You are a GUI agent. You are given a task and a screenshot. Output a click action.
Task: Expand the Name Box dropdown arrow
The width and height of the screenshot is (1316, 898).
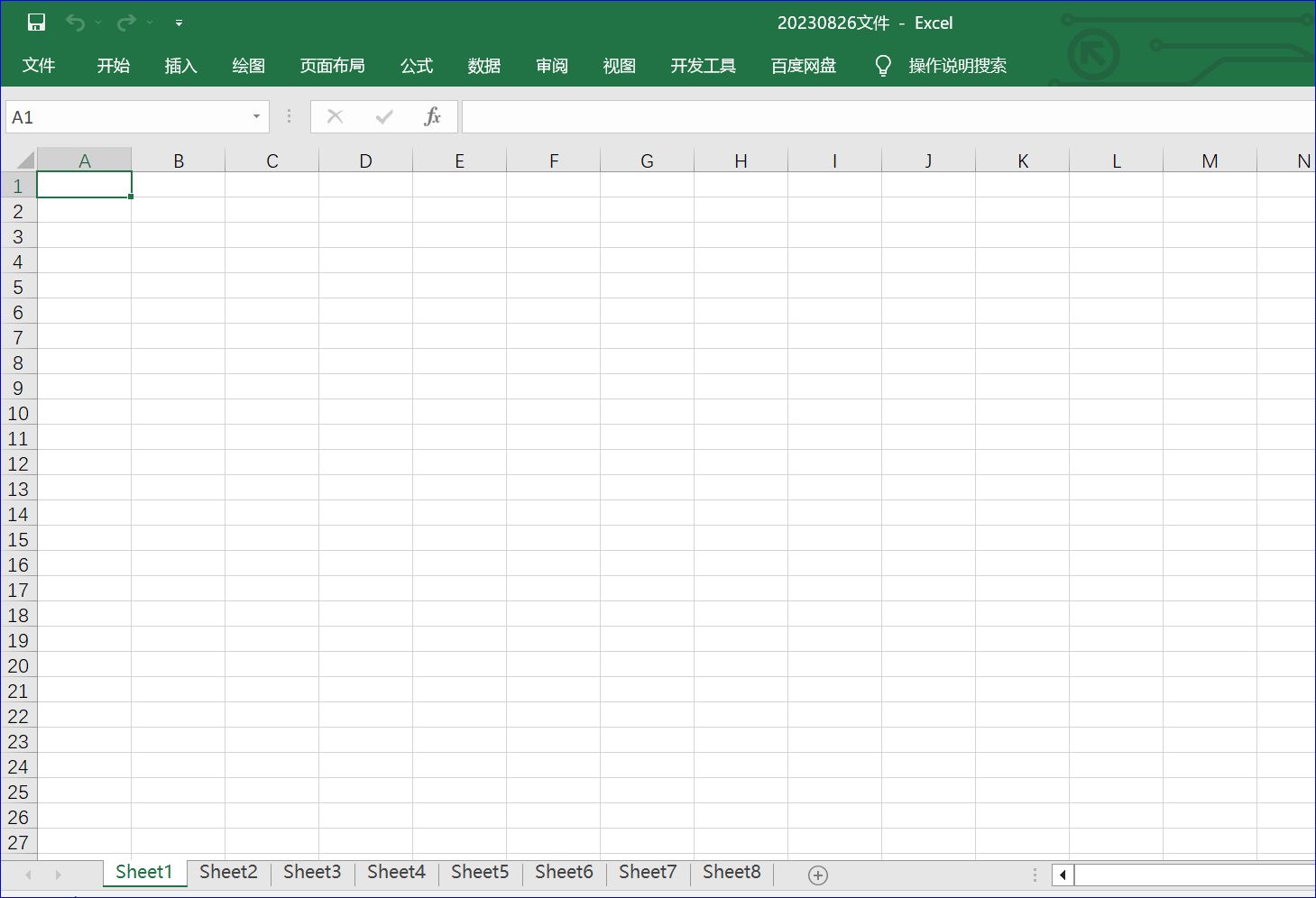pyautogui.click(x=257, y=117)
